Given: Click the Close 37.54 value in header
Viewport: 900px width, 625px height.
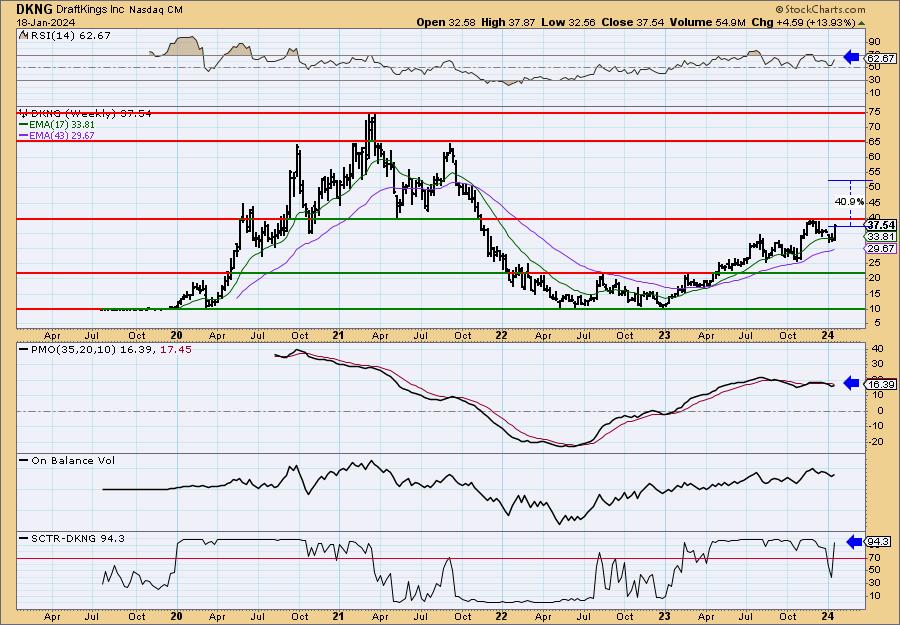Looking at the screenshot, I should tap(633, 23).
